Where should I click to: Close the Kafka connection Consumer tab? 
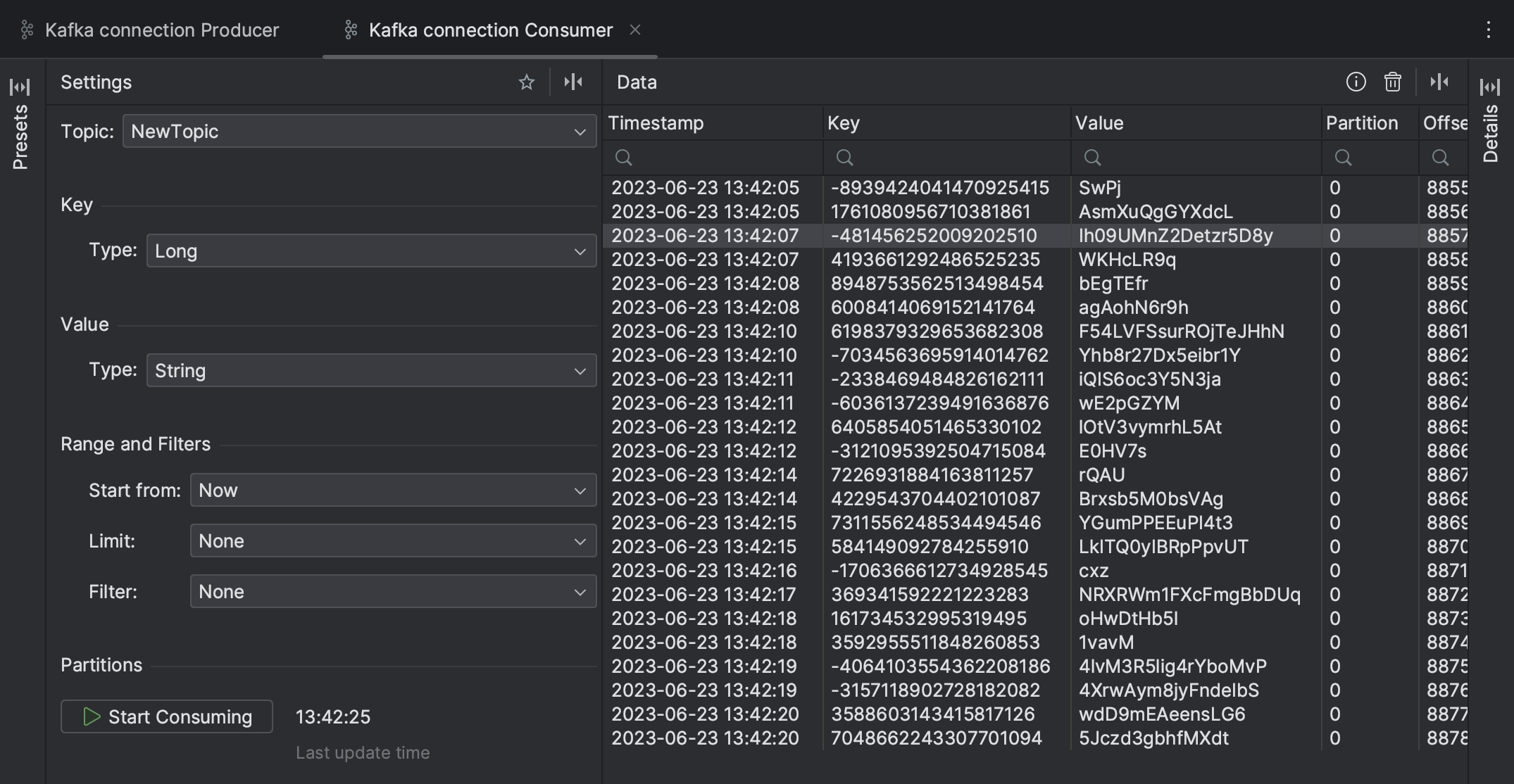click(x=635, y=30)
